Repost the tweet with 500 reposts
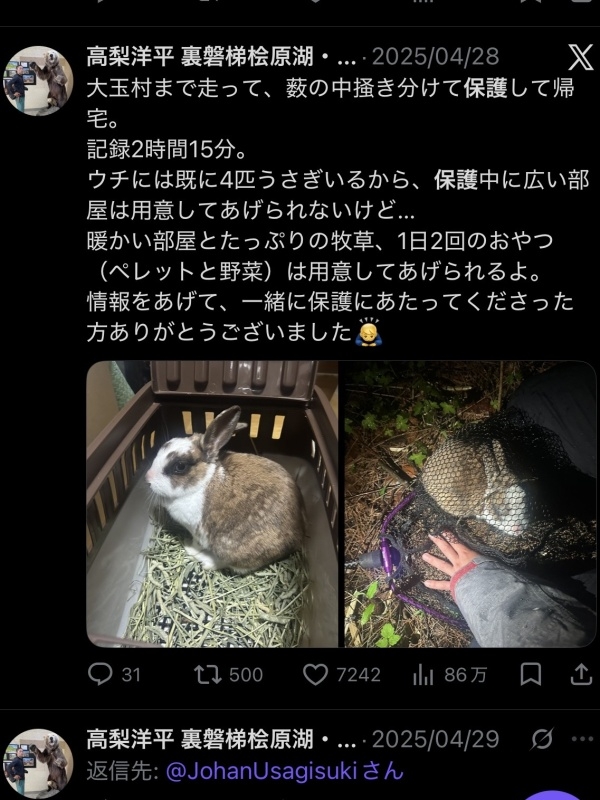600x800 pixels. tap(208, 674)
